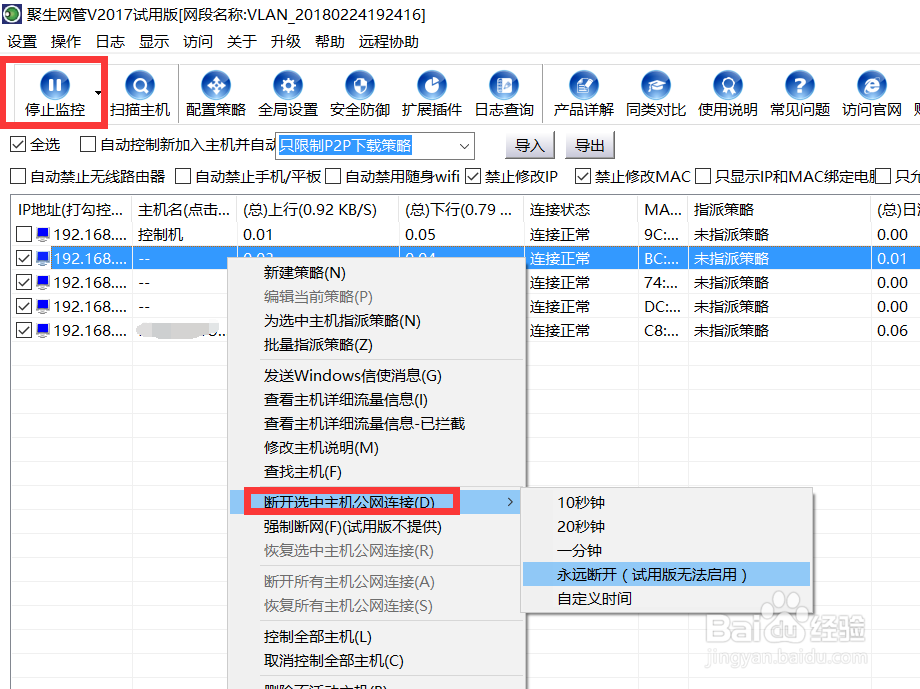
Task: Open 扩展插件 toolbar icon
Action: 432,86
